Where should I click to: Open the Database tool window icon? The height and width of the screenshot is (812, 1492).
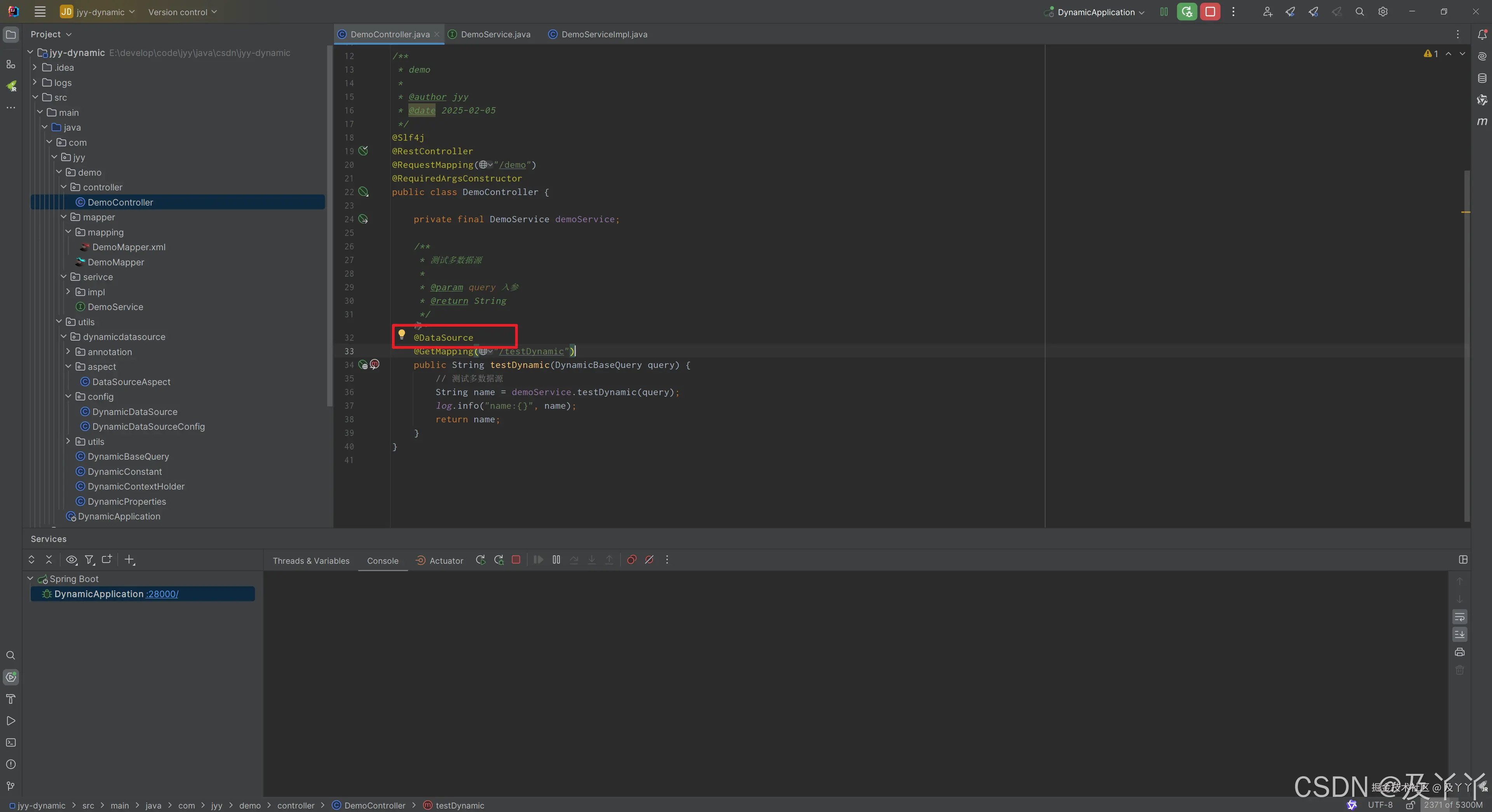pyautogui.click(x=1482, y=78)
